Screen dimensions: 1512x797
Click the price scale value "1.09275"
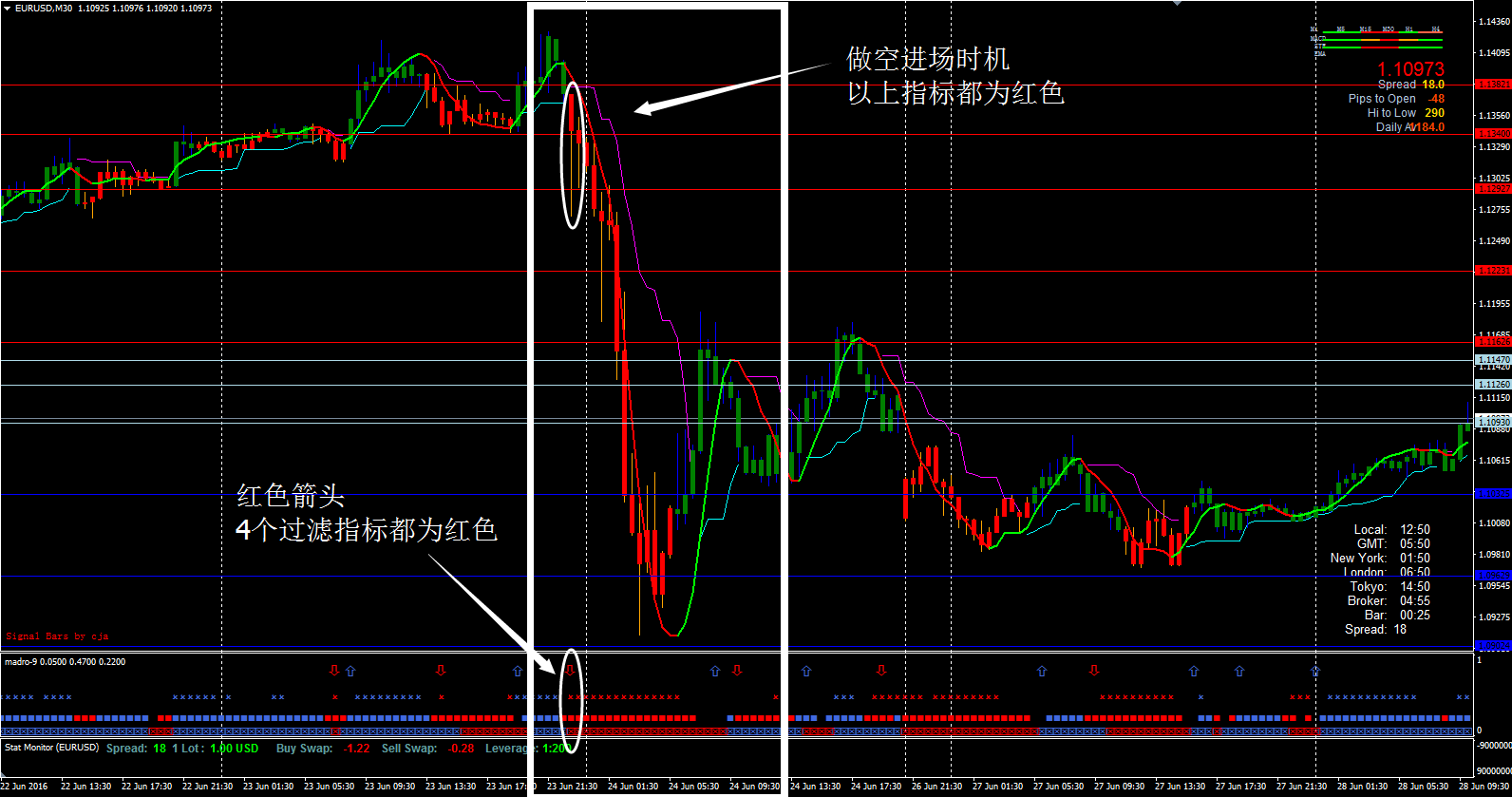point(1493,617)
